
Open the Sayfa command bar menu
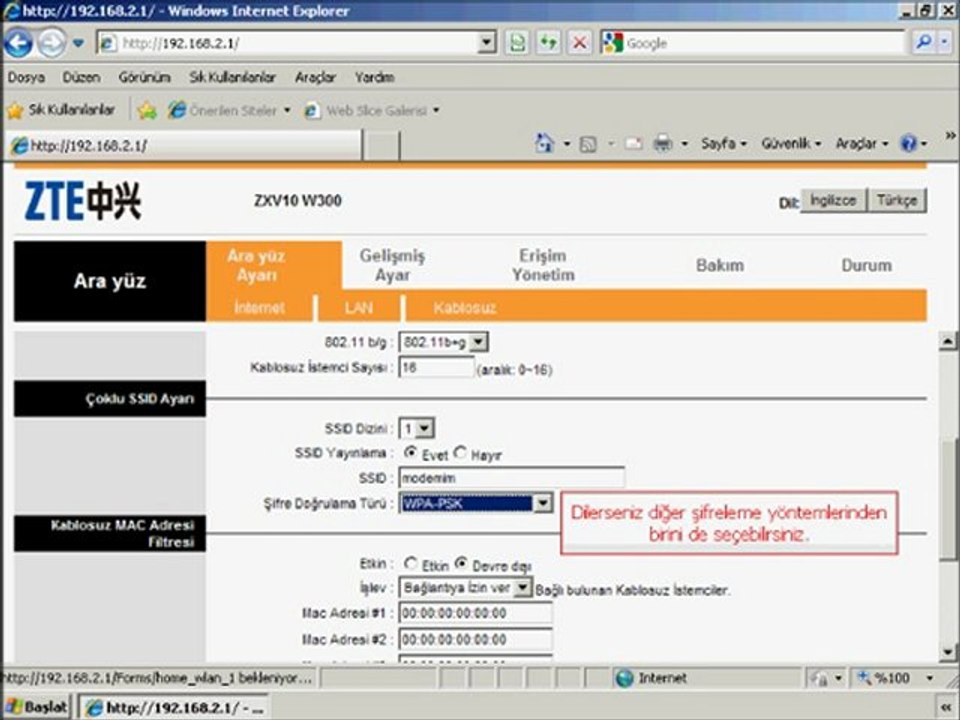[x=724, y=144]
